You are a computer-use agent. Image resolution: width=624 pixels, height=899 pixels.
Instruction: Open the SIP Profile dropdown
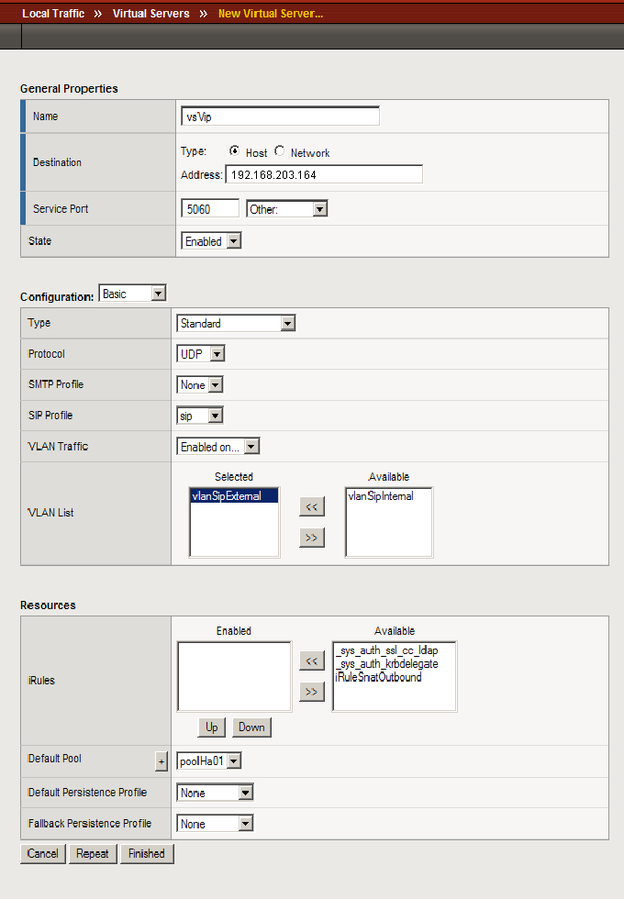200,416
